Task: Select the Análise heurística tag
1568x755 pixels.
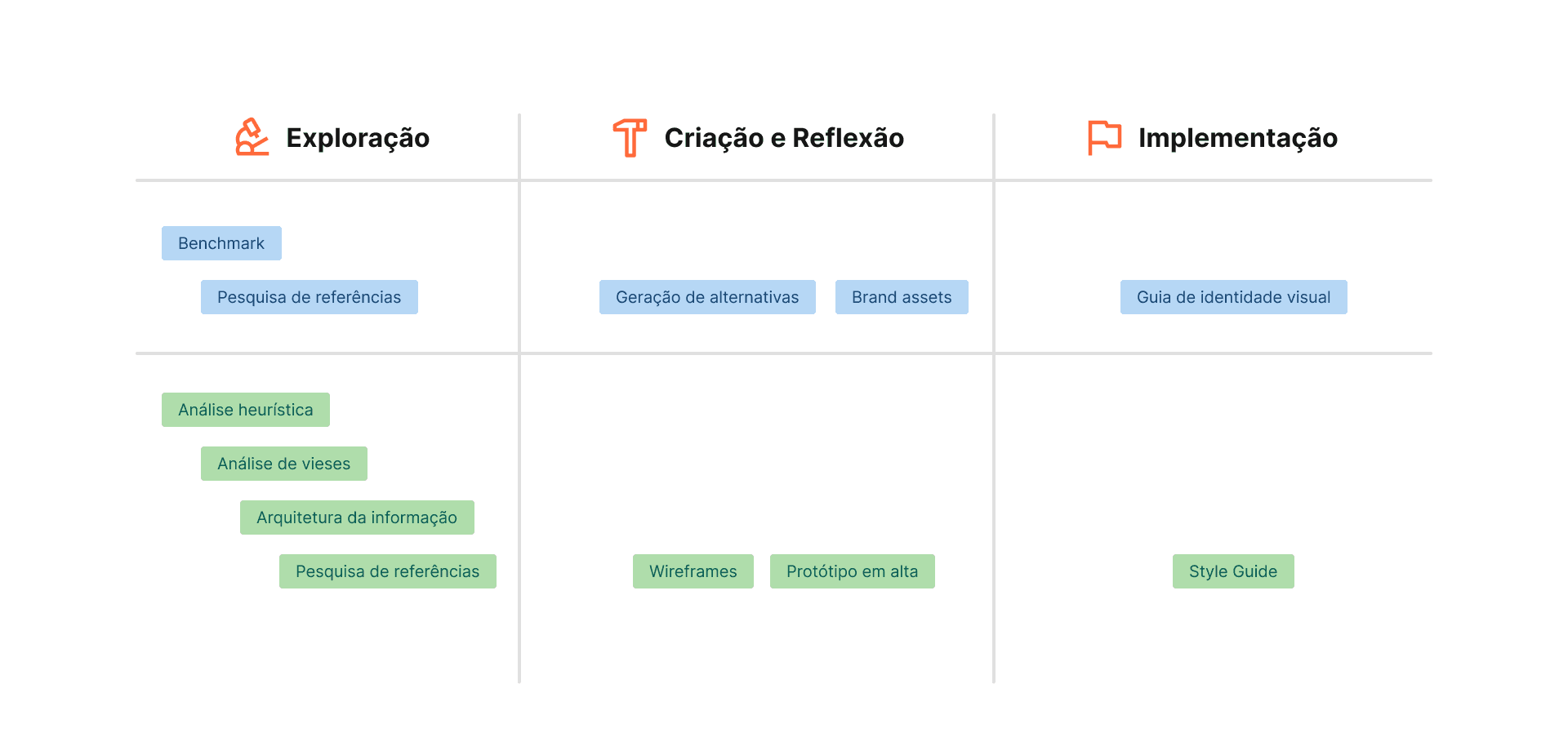Action: [245, 410]
